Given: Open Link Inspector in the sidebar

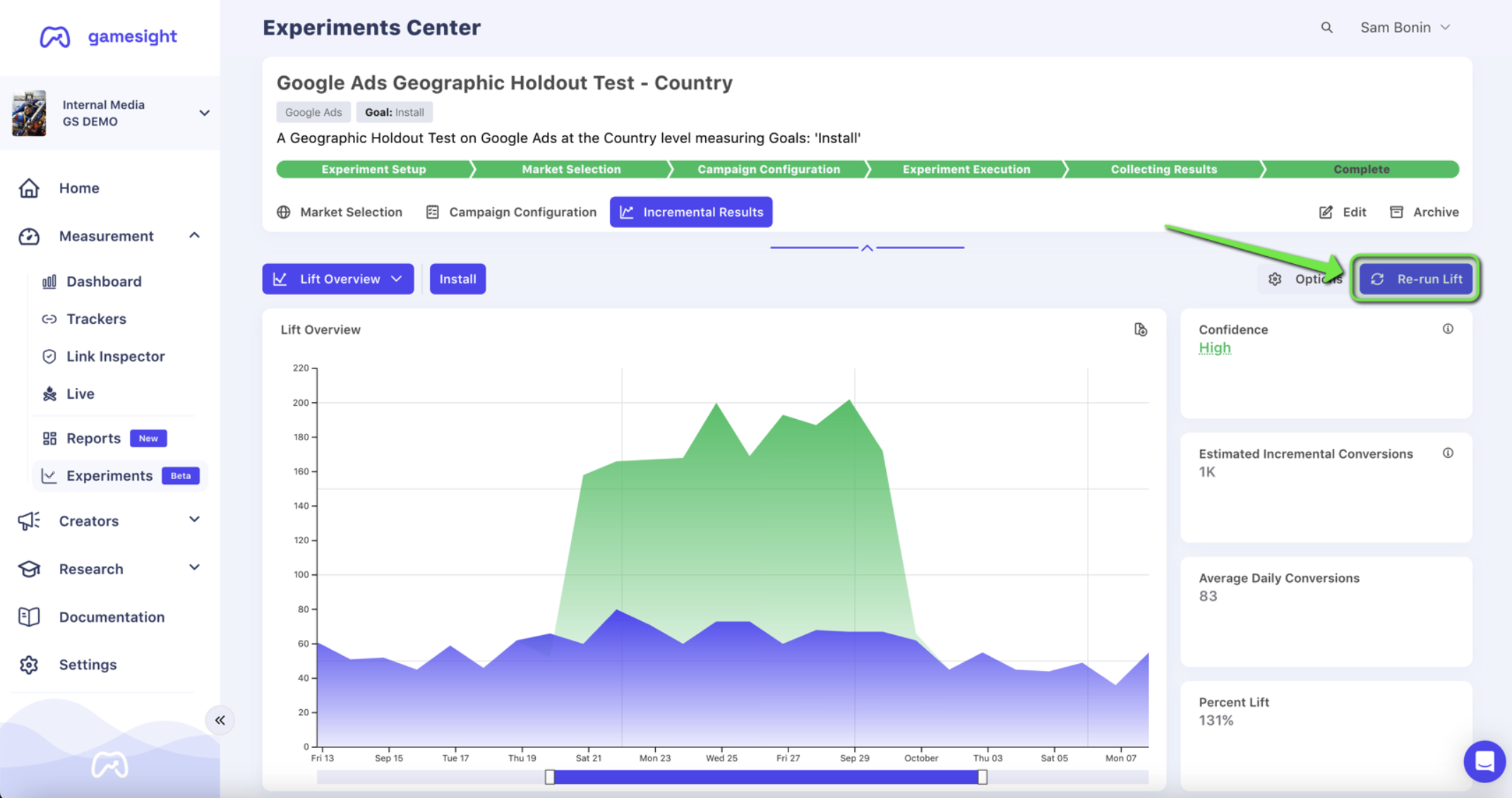Looking at the screenshot, I should click(x=115, y=356).
